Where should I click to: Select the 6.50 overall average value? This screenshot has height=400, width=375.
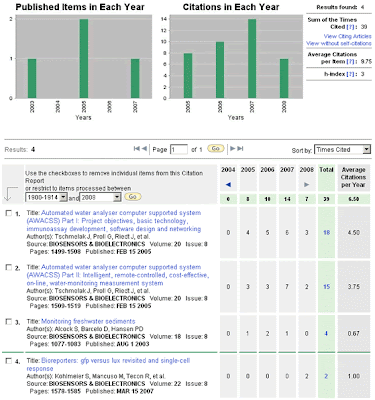tap(354, 199)
